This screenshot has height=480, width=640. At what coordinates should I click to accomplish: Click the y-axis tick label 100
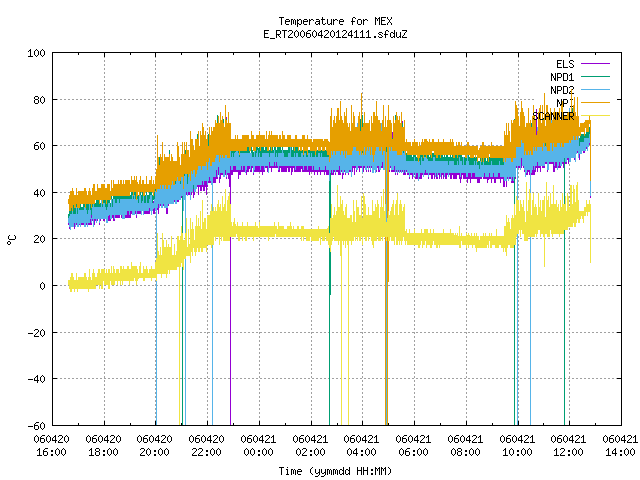pyautogui.click(x=36, y=53)
